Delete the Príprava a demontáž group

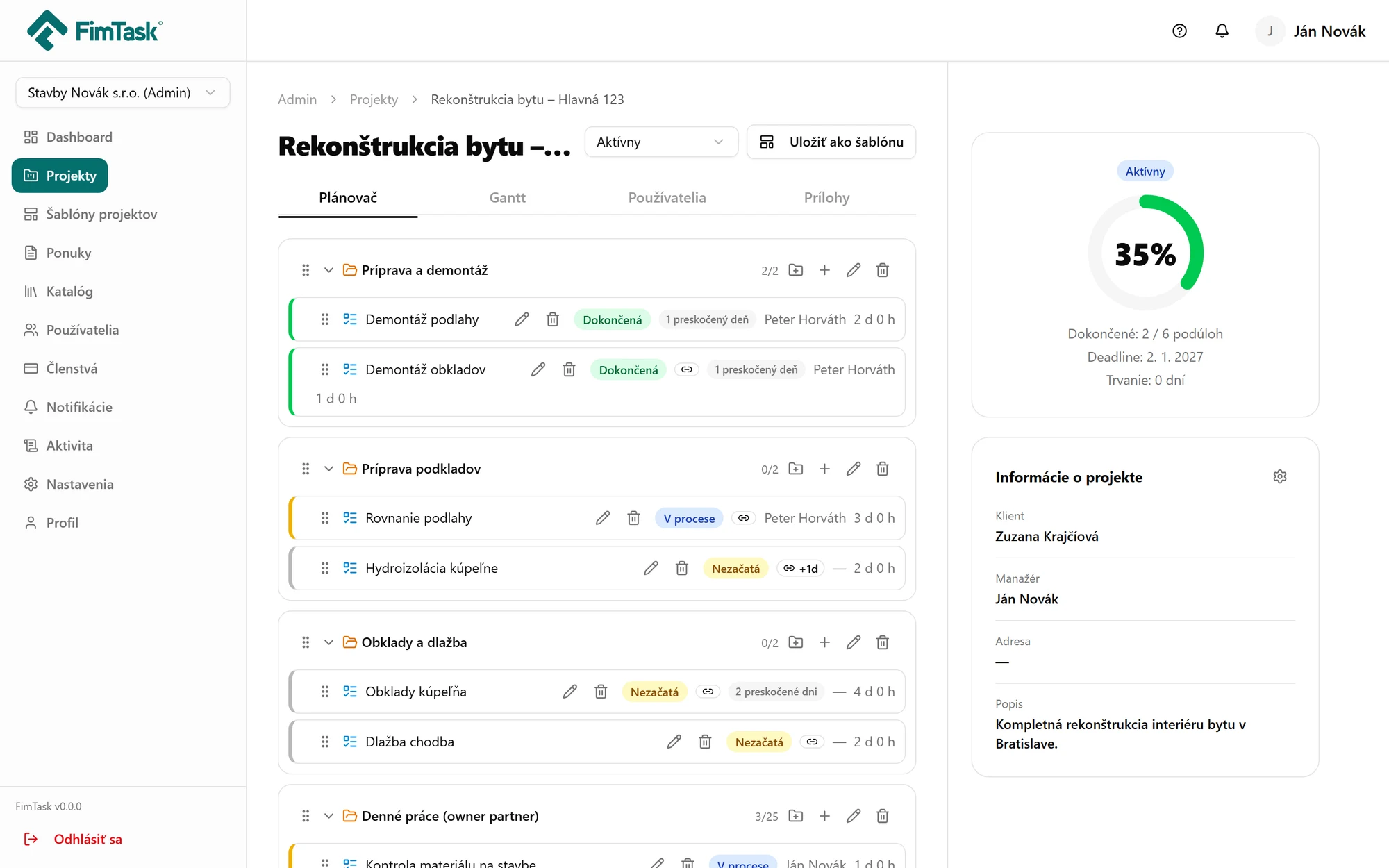click(883, 270)
